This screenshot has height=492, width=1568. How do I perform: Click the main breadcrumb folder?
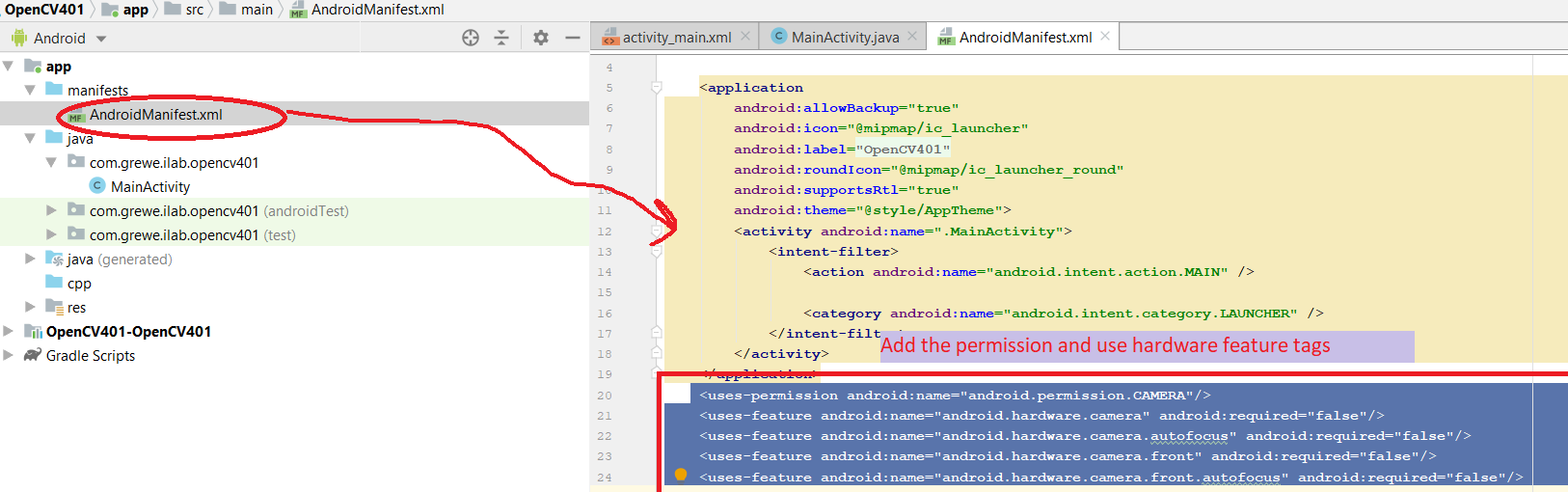257,10
